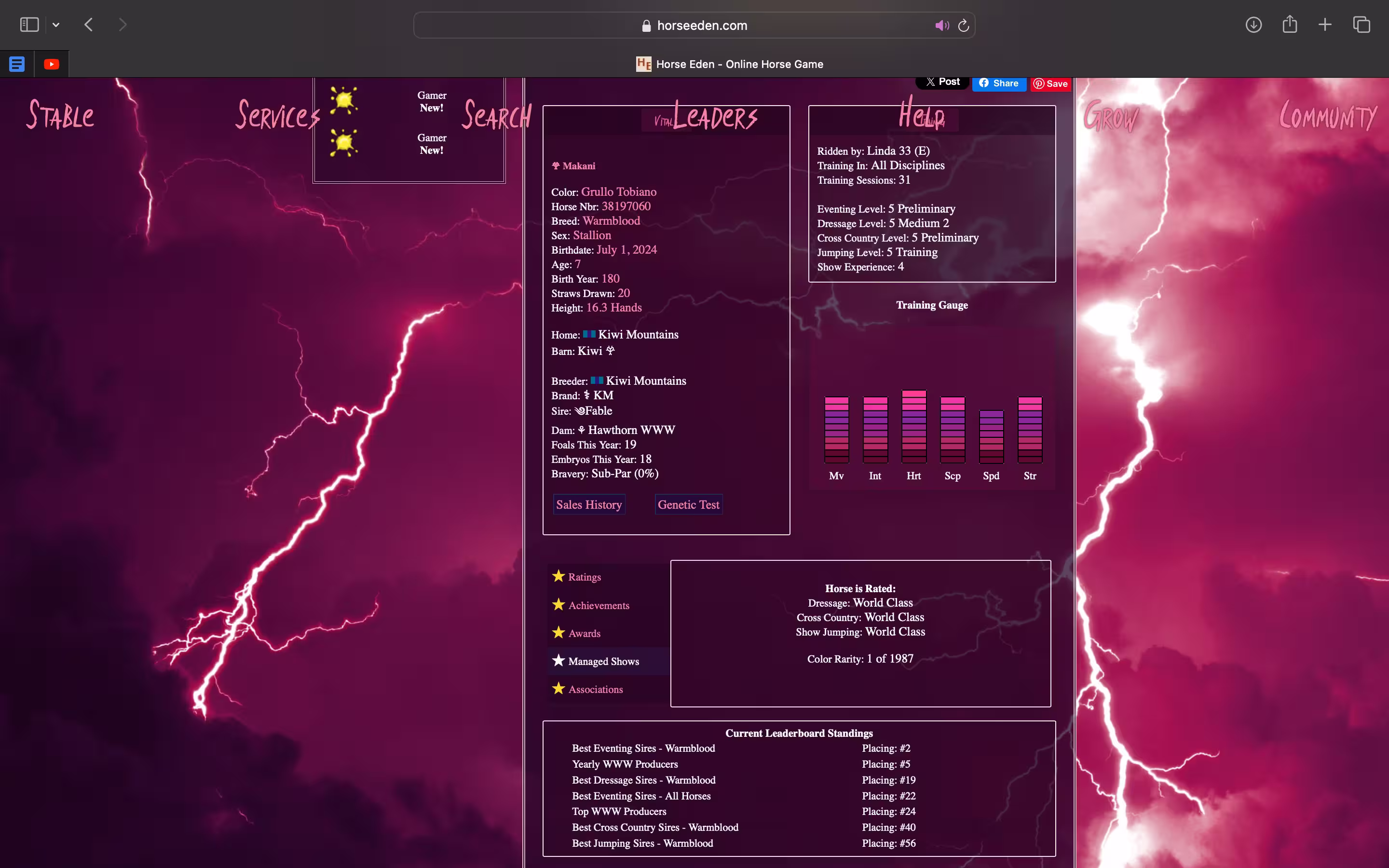1389x868 pixels.
Task: Open the Stable menu
Action: click(x=60, y=115)
